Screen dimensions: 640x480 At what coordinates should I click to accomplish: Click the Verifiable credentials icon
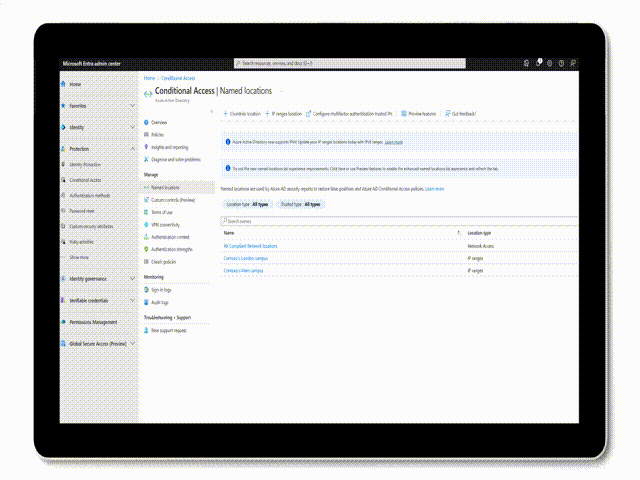63,300
